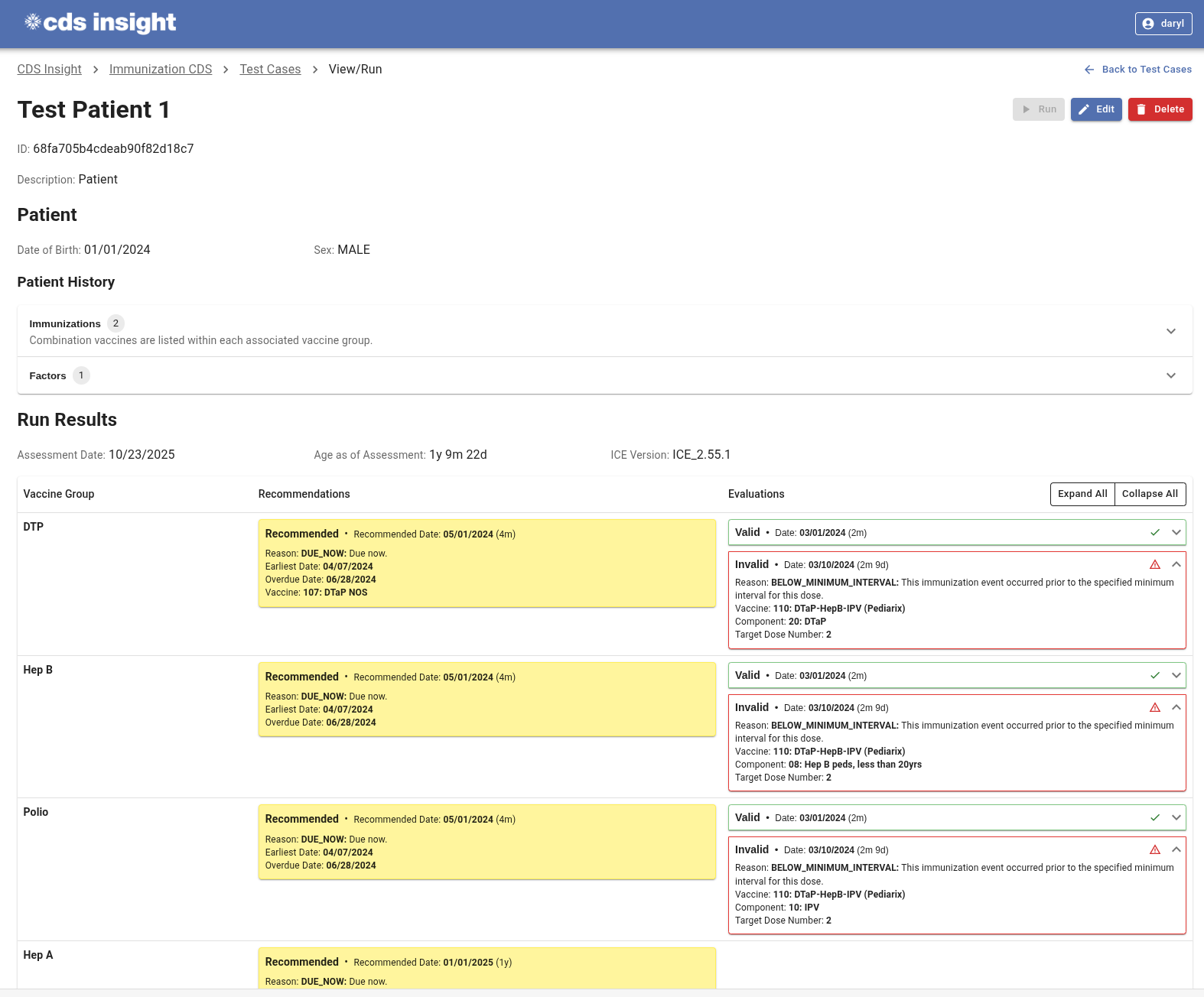Image resolution: width=1204 pixels, height=997 pixels.
Task: Click the Back to Test Cases arrow link
Action: click(1137, 70)
